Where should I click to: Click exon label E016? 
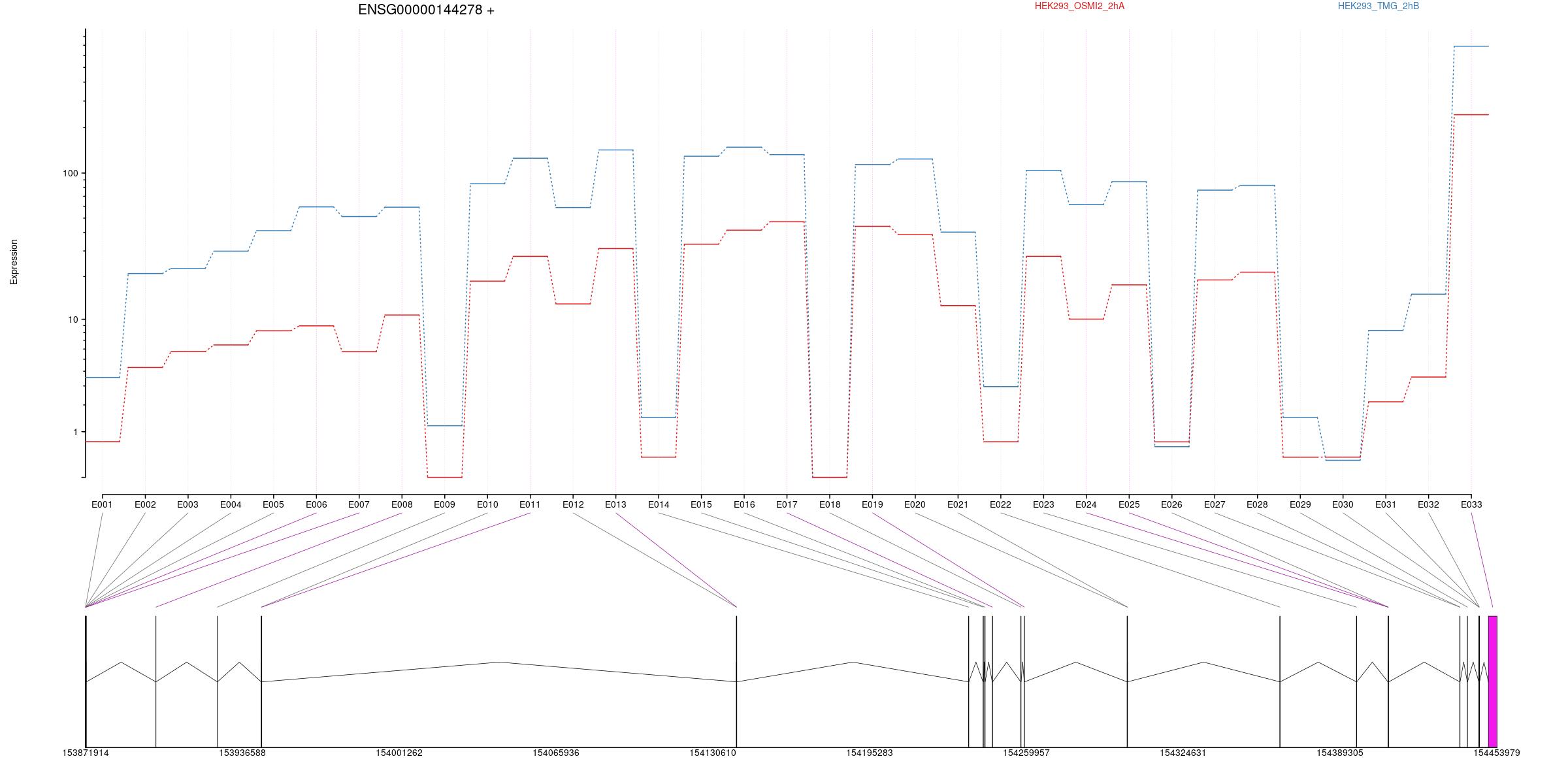(x=744, y=504)
